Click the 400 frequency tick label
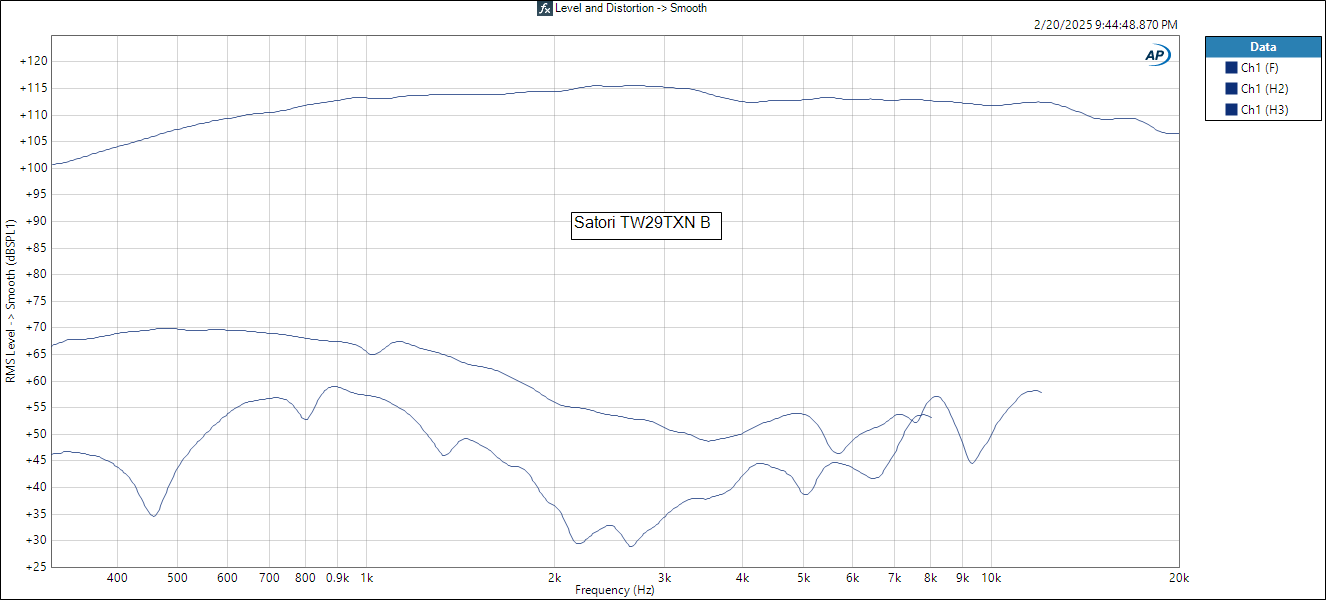 [117, 578]
